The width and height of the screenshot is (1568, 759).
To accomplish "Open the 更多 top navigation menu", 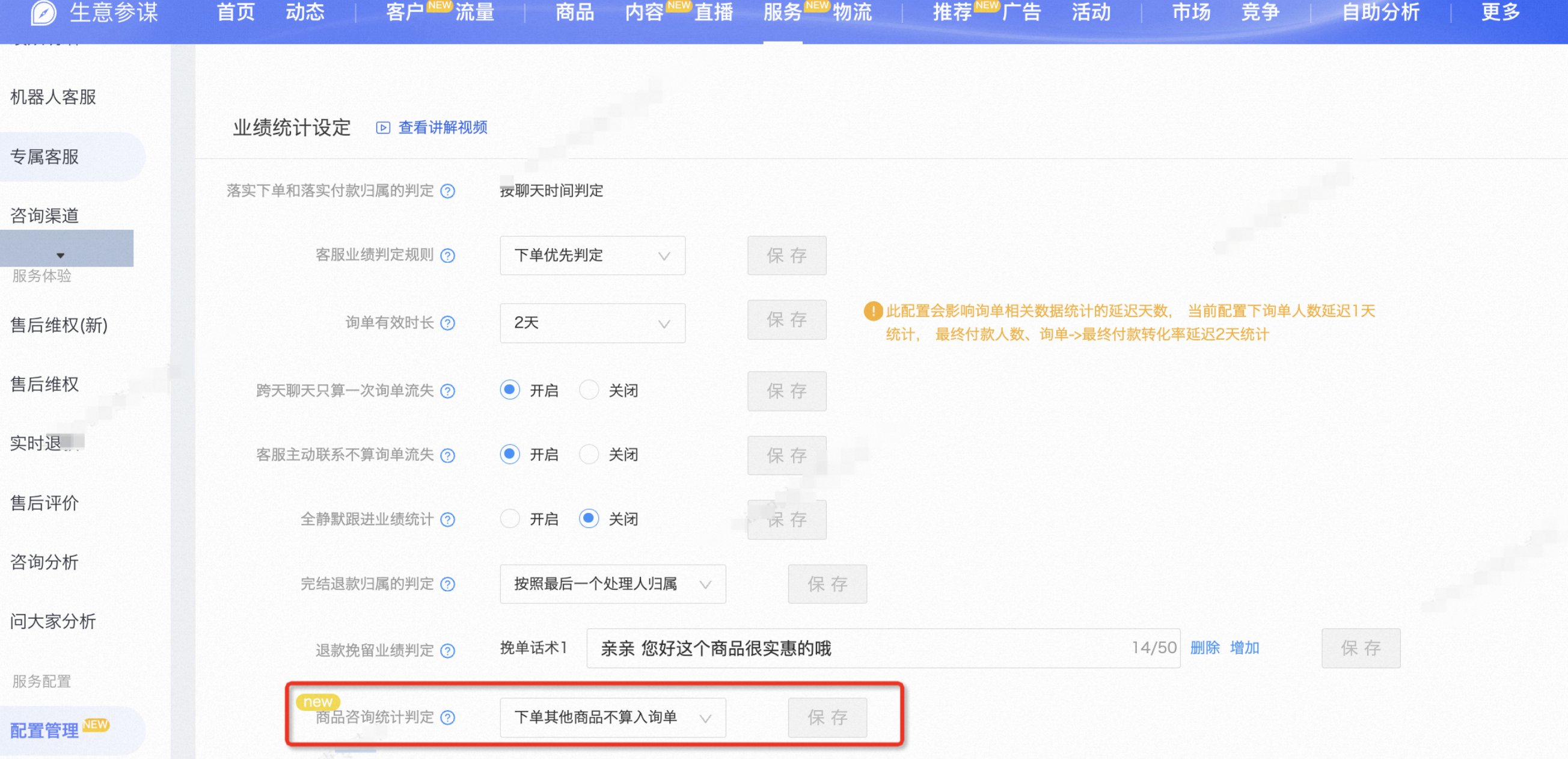I will click(1501, 12).
